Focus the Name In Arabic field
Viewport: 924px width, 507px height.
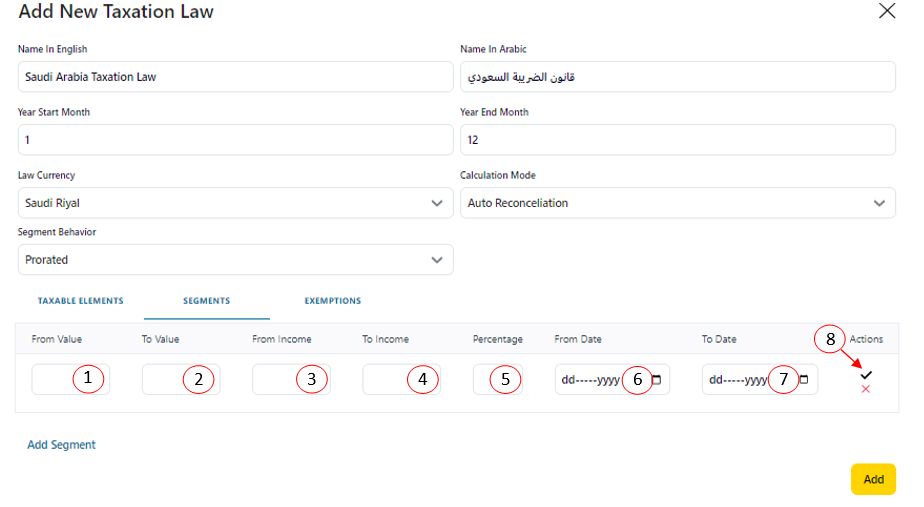pyautogui.click(x=677, y=77)
